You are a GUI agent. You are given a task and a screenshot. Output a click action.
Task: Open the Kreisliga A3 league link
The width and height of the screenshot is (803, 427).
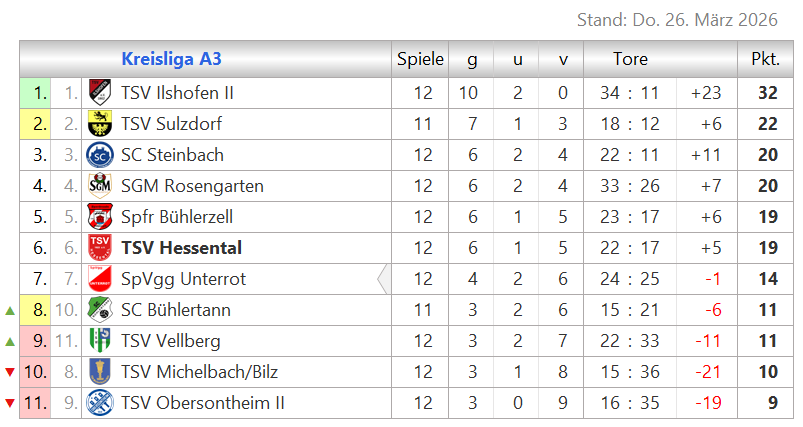171,59
